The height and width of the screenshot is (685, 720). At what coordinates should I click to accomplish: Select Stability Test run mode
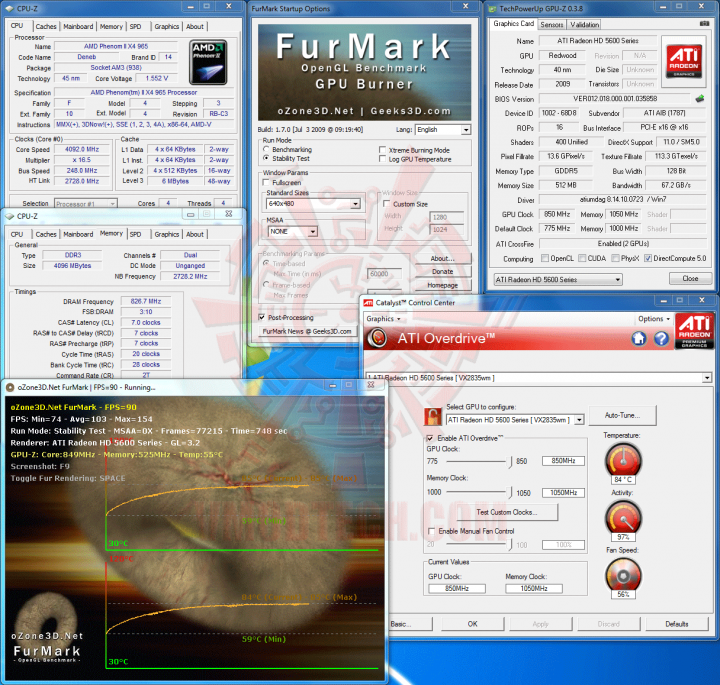click(266, 158)
